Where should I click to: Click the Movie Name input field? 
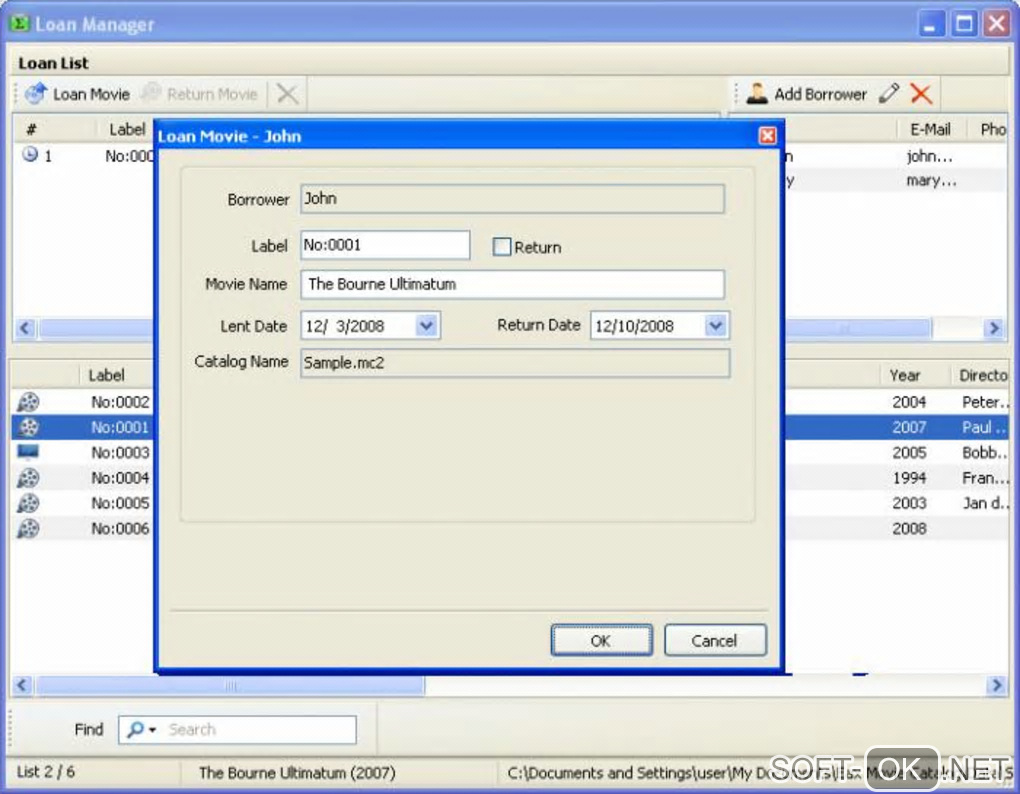click(513, 284)
